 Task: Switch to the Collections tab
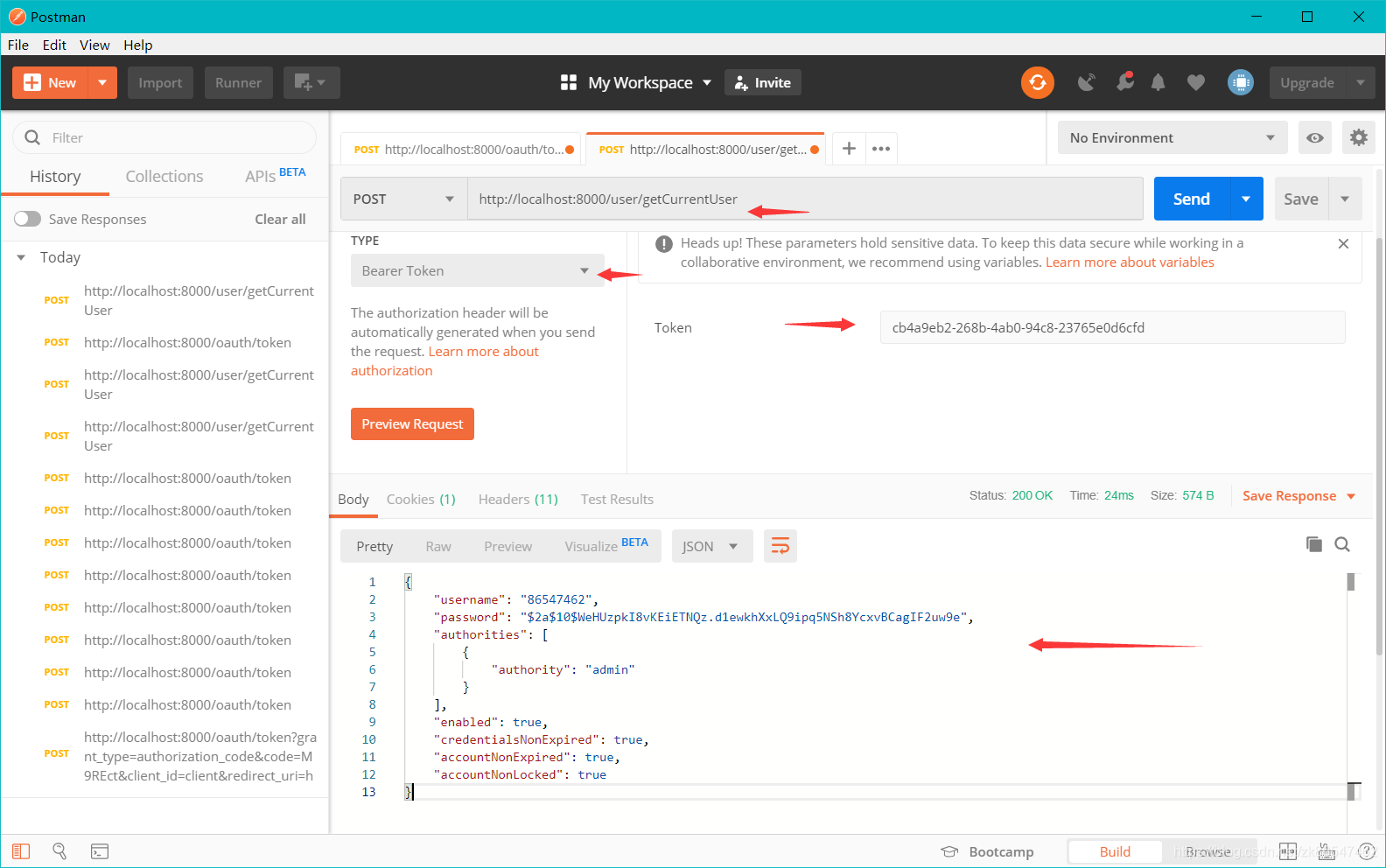[x=164, y=176]
